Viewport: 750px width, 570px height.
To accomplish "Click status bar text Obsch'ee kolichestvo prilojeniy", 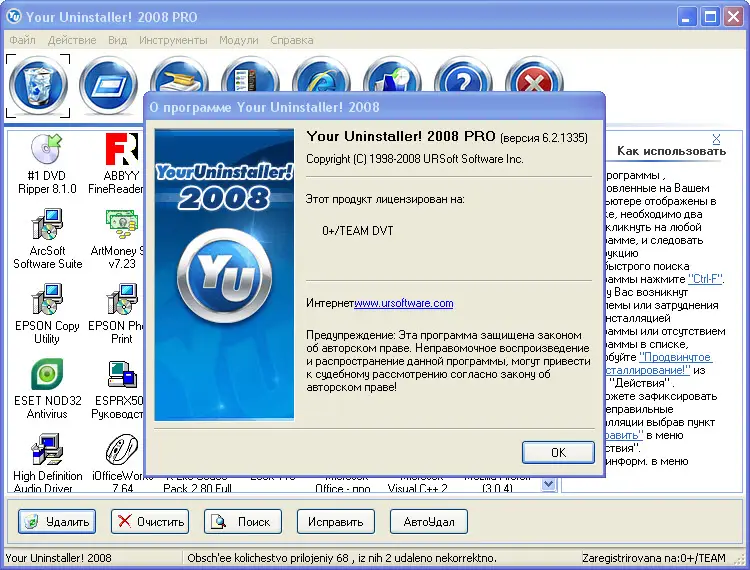I will click(x=342, y=558).
